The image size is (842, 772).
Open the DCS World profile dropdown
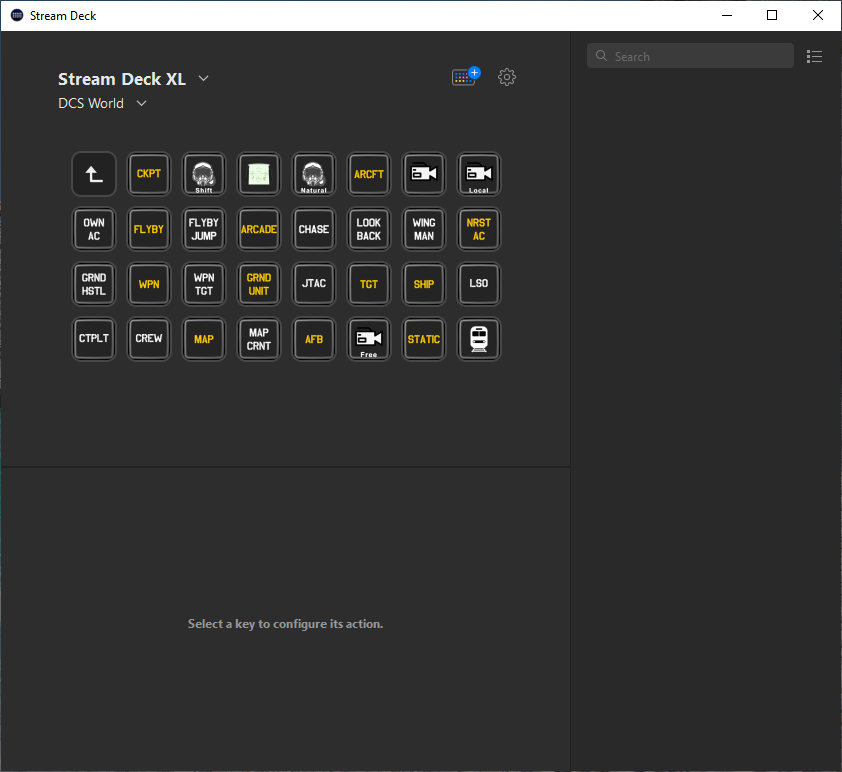coord(141,103)
